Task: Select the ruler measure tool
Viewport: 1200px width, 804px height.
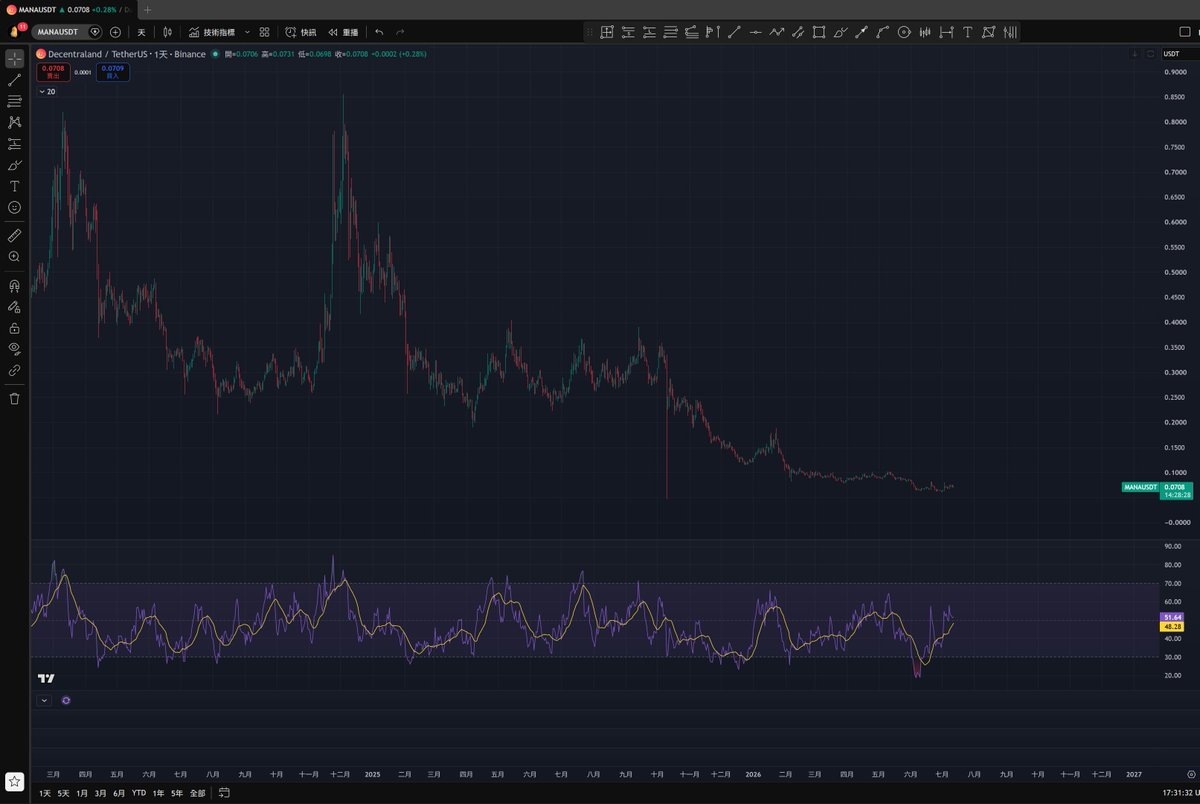Action: [x=14, y=235]
